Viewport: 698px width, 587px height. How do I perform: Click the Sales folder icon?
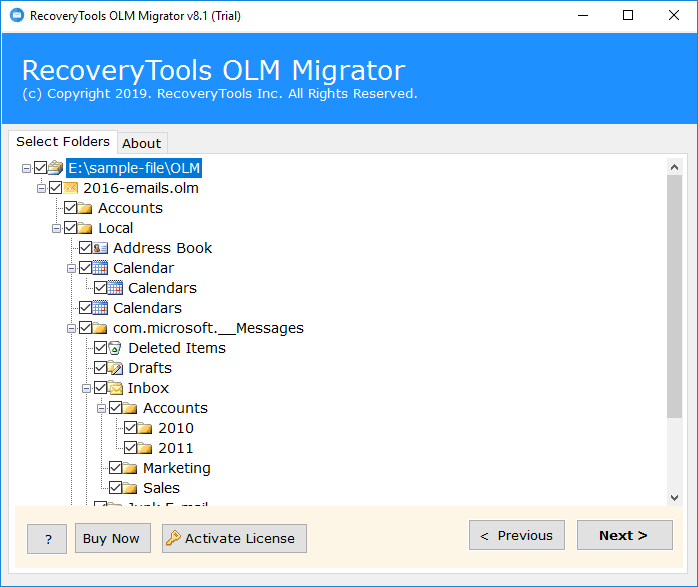point(130,488)
